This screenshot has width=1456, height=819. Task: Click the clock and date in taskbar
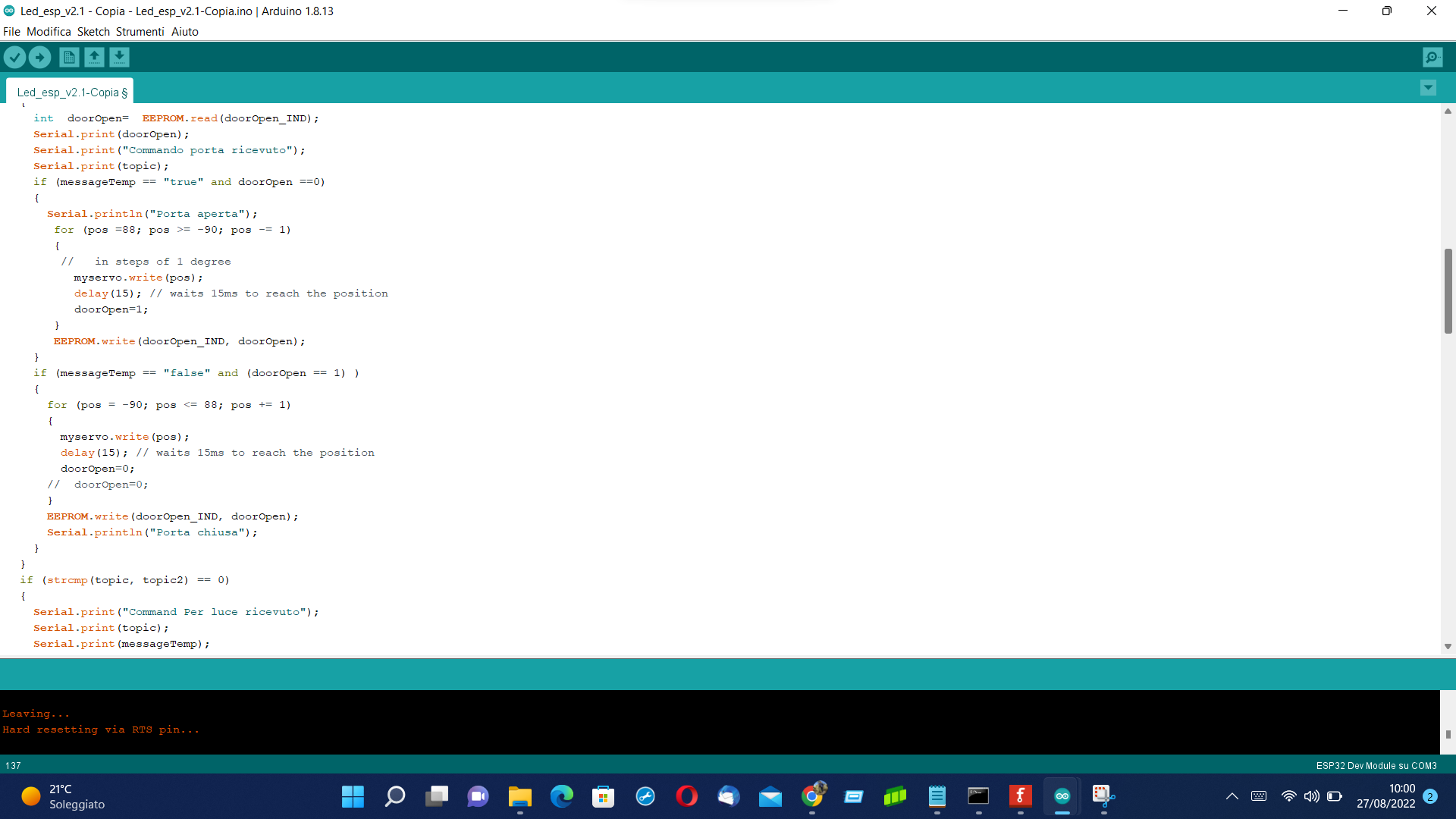coord(1385,796)
